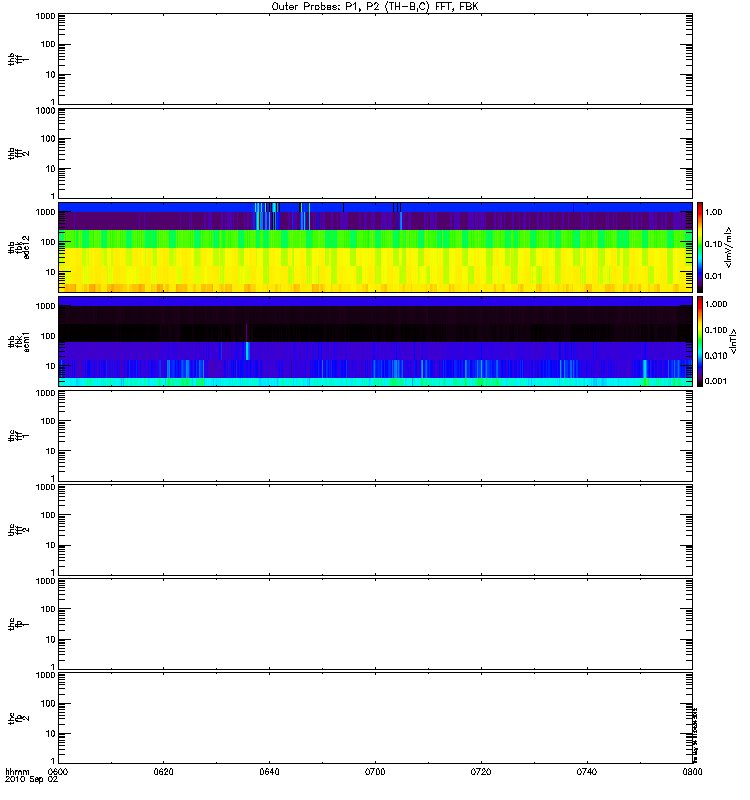
Task: Click the 0.100 value on scm1 color bar
Action: (716, 330)
